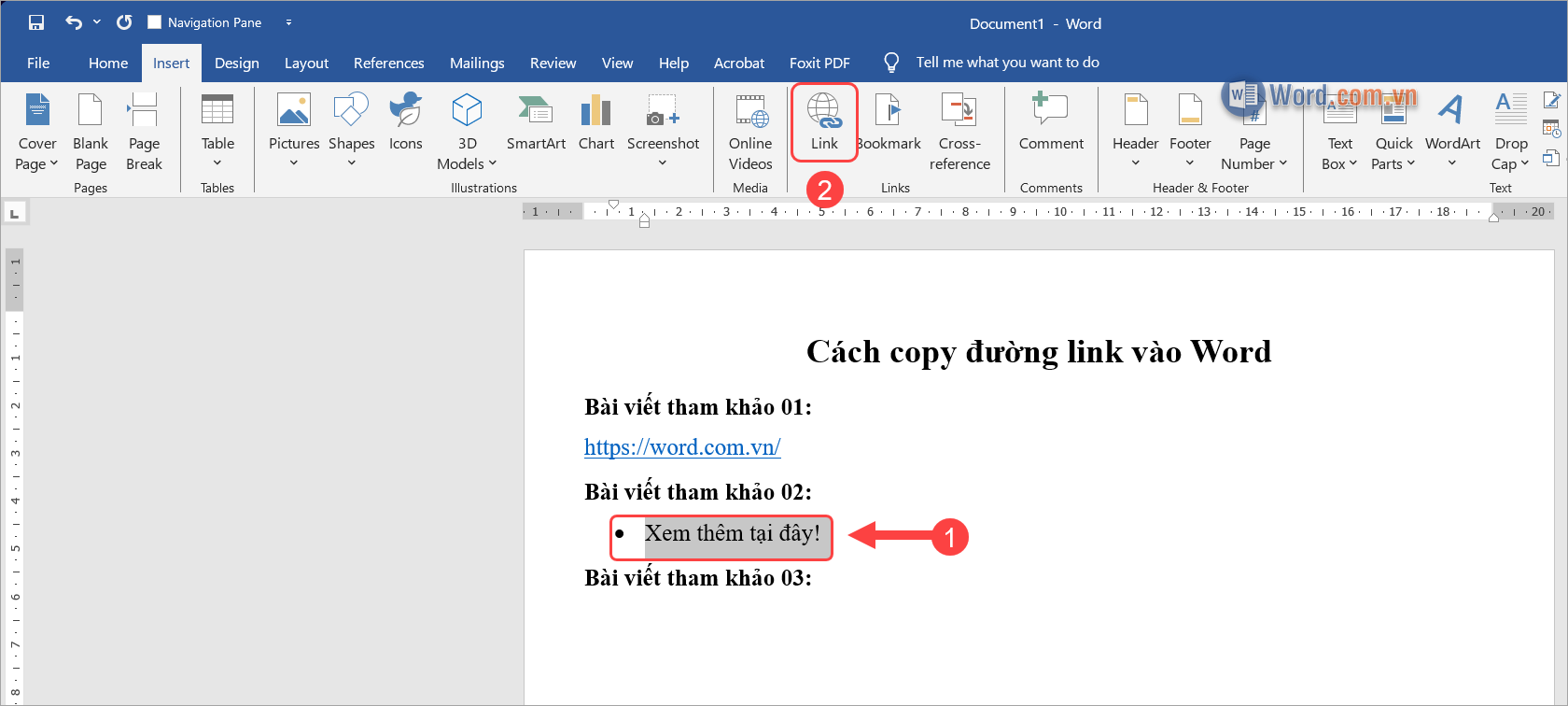
Task: Click 'Bài viết tham khảo 02:' heading
Action: [698, 492]
